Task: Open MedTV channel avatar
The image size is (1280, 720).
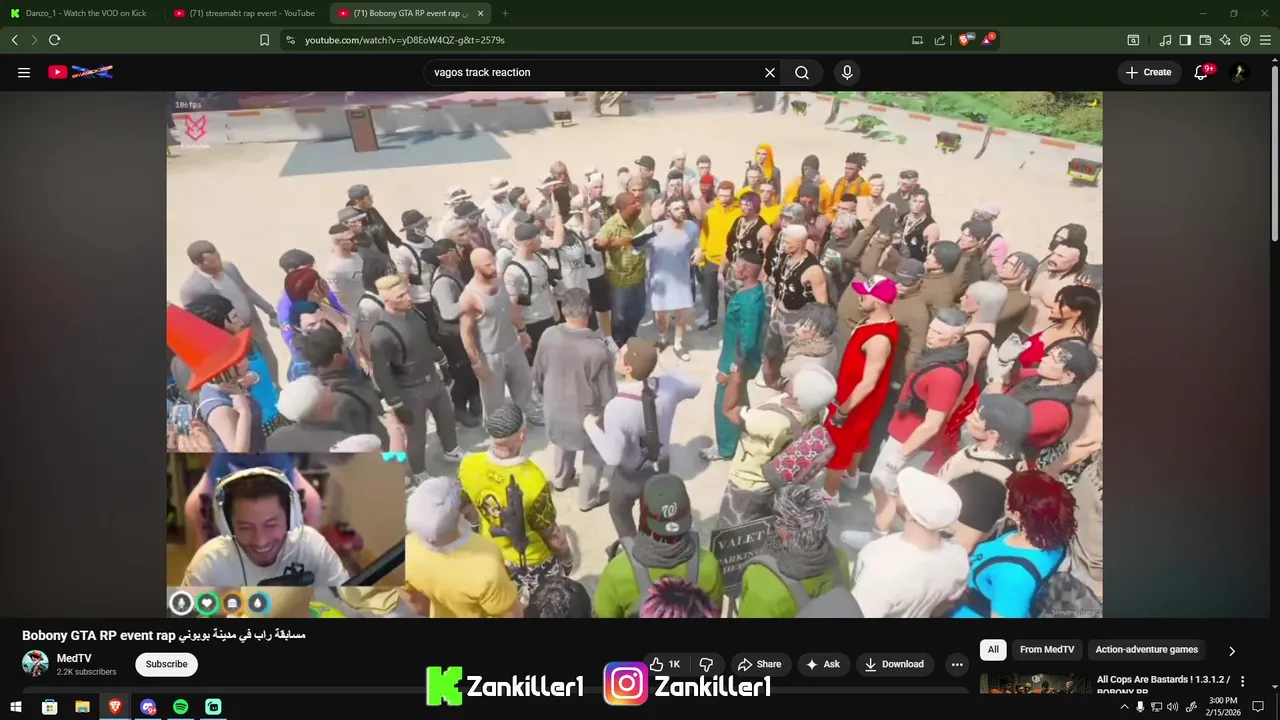Action: [x=35, y=664]
